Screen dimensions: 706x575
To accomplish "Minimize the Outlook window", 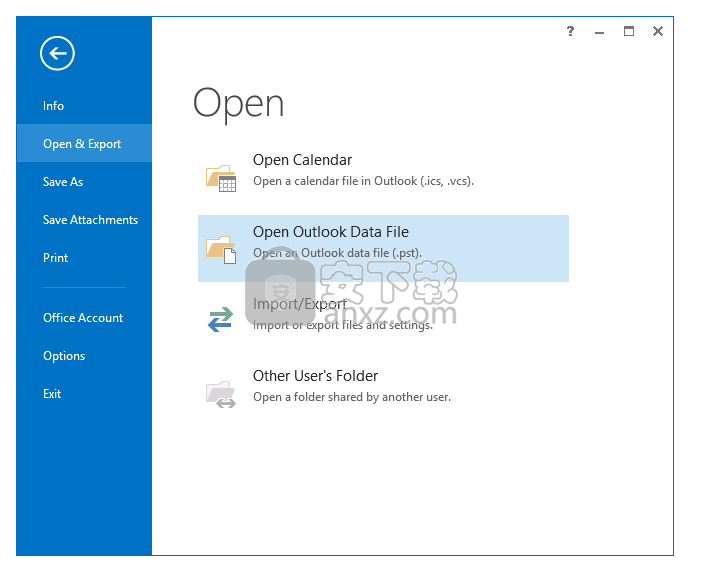I will pos(599,32).
